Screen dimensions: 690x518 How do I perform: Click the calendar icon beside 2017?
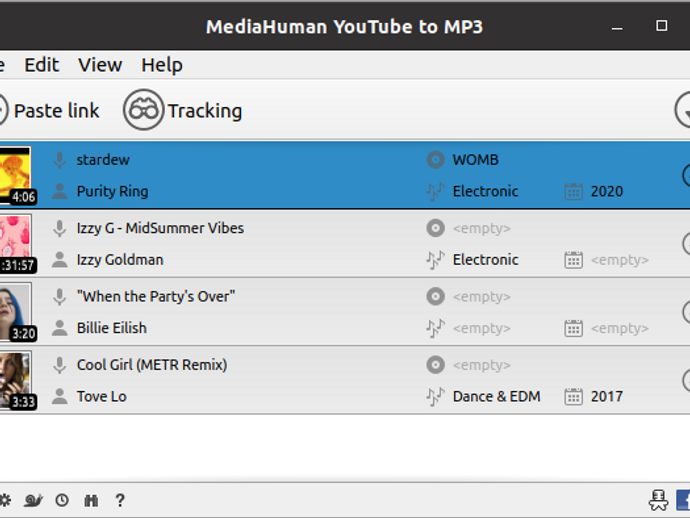(x=573, y=397)
